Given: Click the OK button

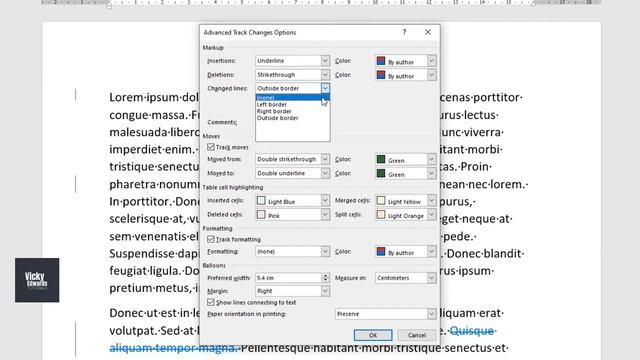Looking at the screenshot, I should point(373,335).
